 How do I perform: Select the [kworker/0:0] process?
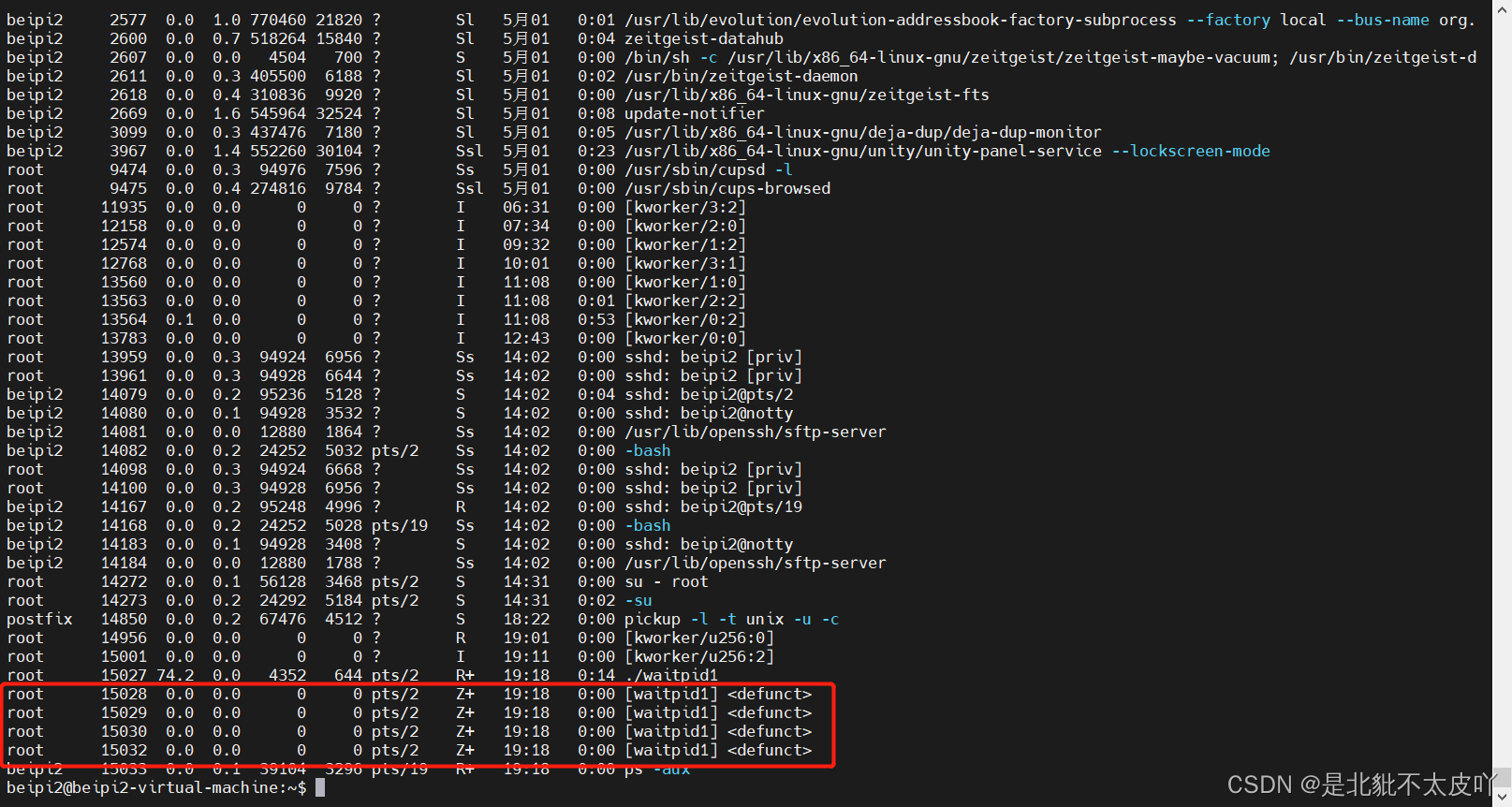(x=685, y=338)
